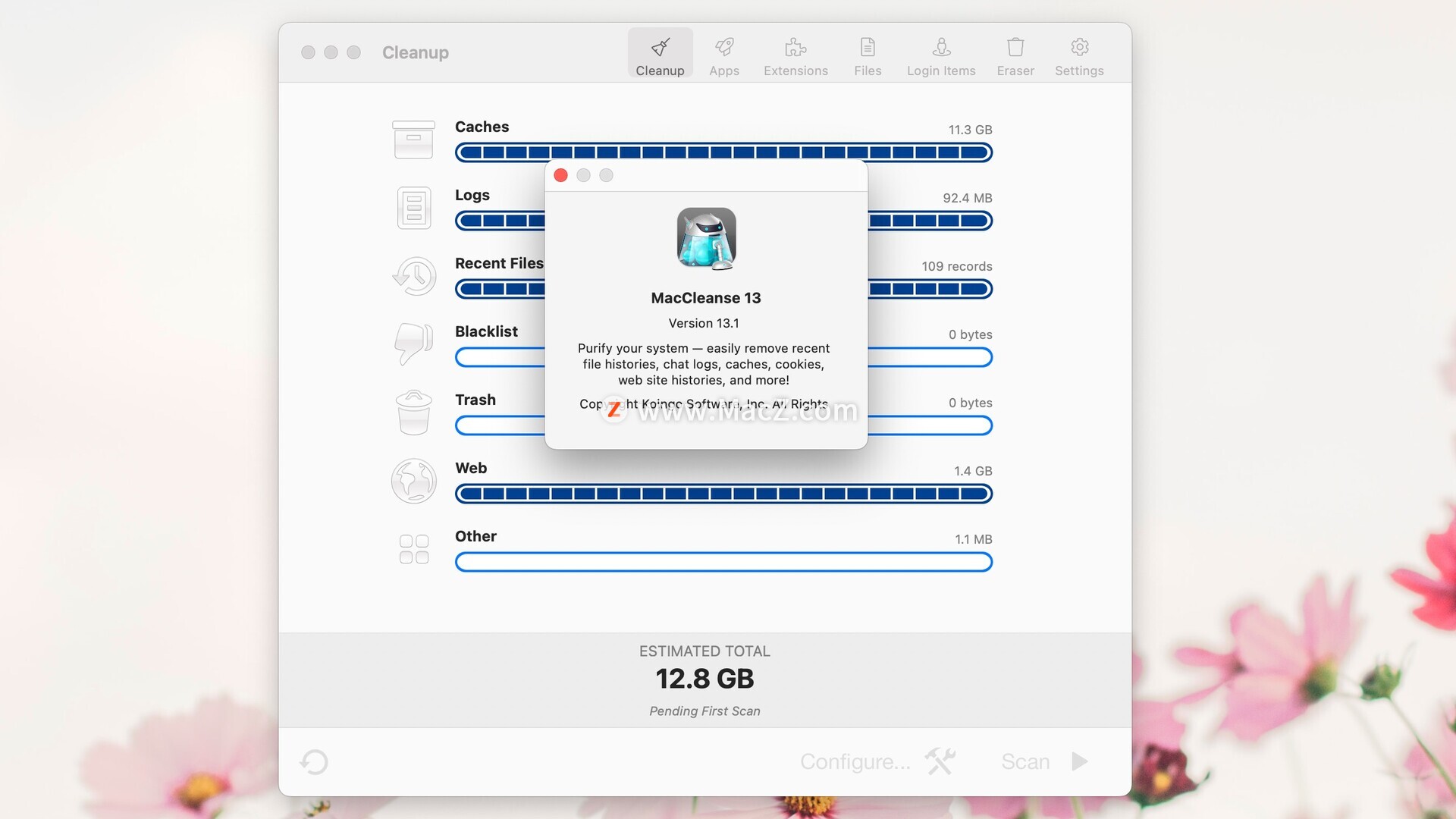Go to the Eraser tab
This screenshot has width=1456, height=819.
click(x=1015, y=56)
